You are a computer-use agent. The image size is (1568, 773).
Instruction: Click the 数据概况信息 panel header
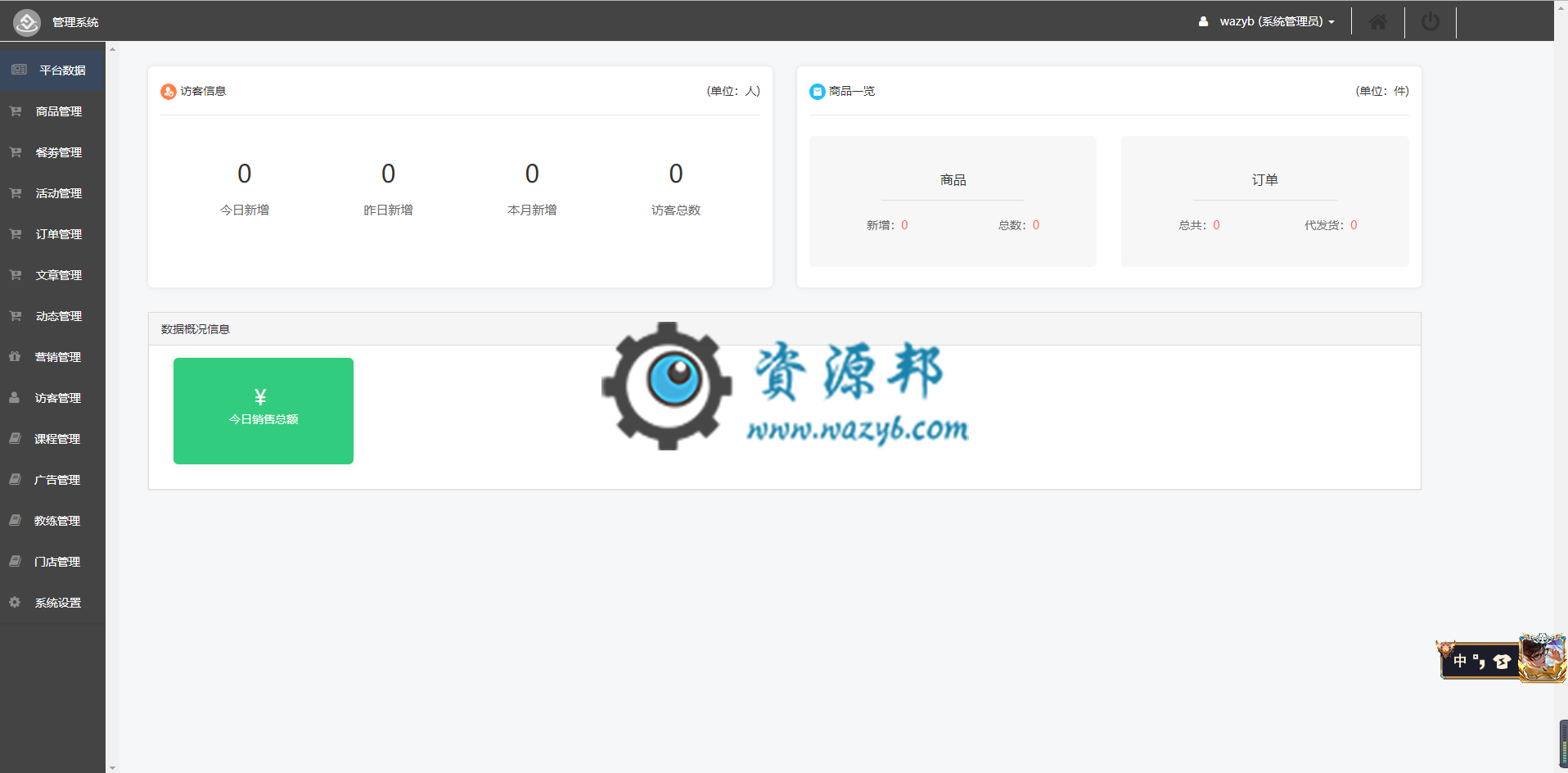click(784, 329)
